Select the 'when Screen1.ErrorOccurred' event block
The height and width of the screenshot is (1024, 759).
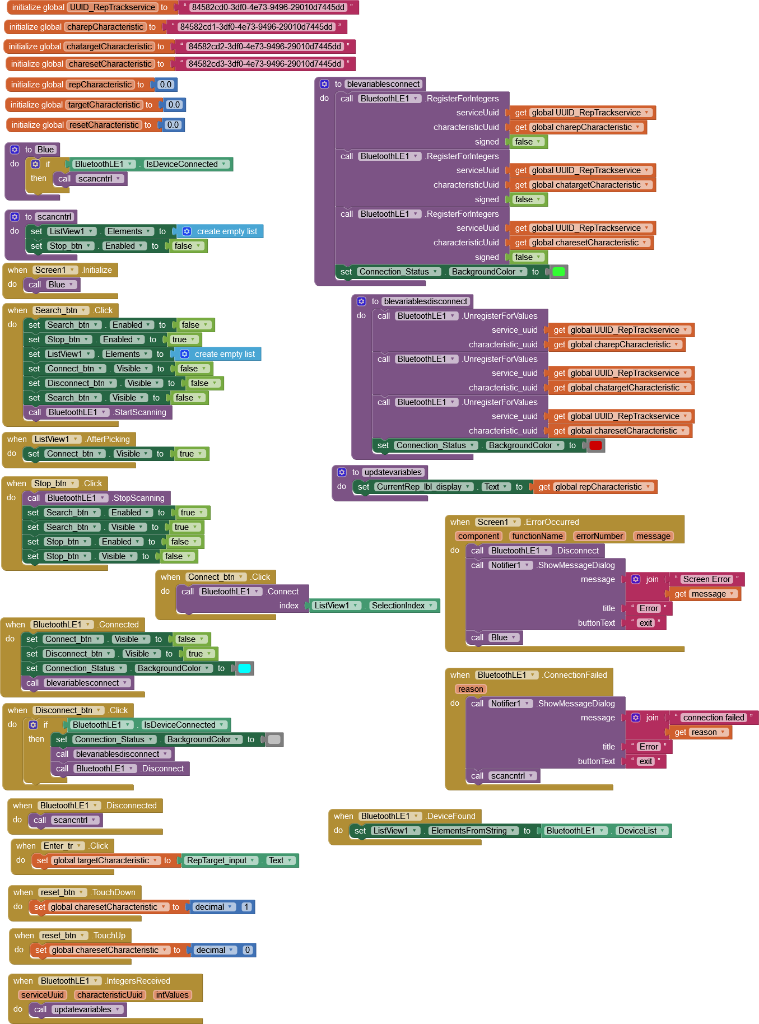point(460,522)
